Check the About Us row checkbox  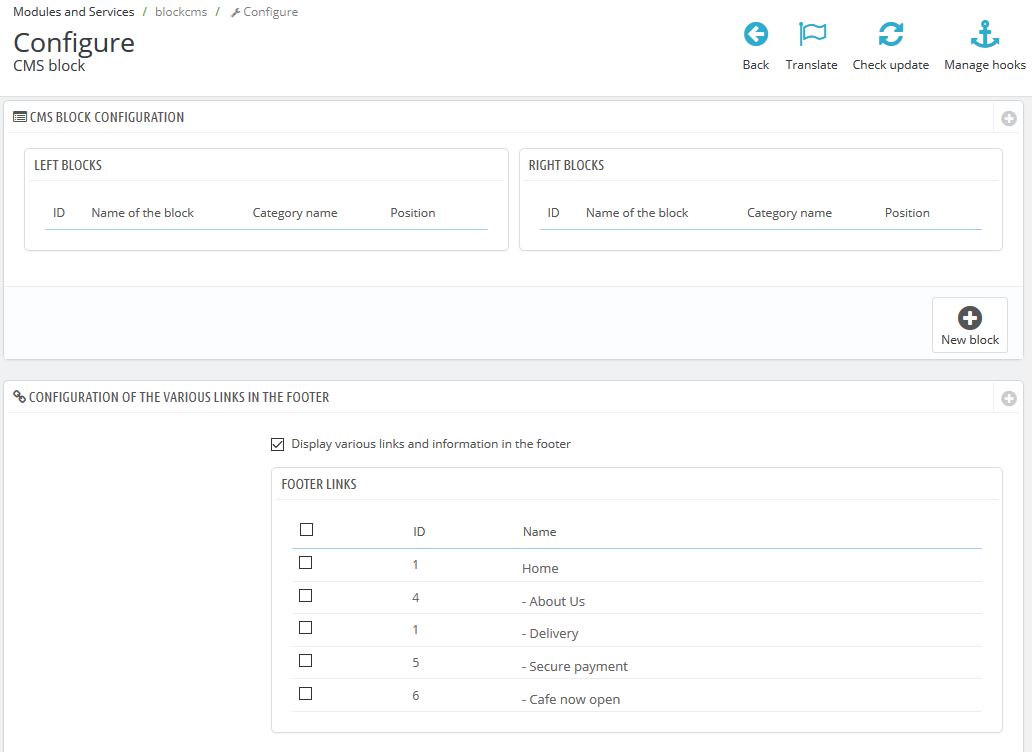tap(305, 595)
